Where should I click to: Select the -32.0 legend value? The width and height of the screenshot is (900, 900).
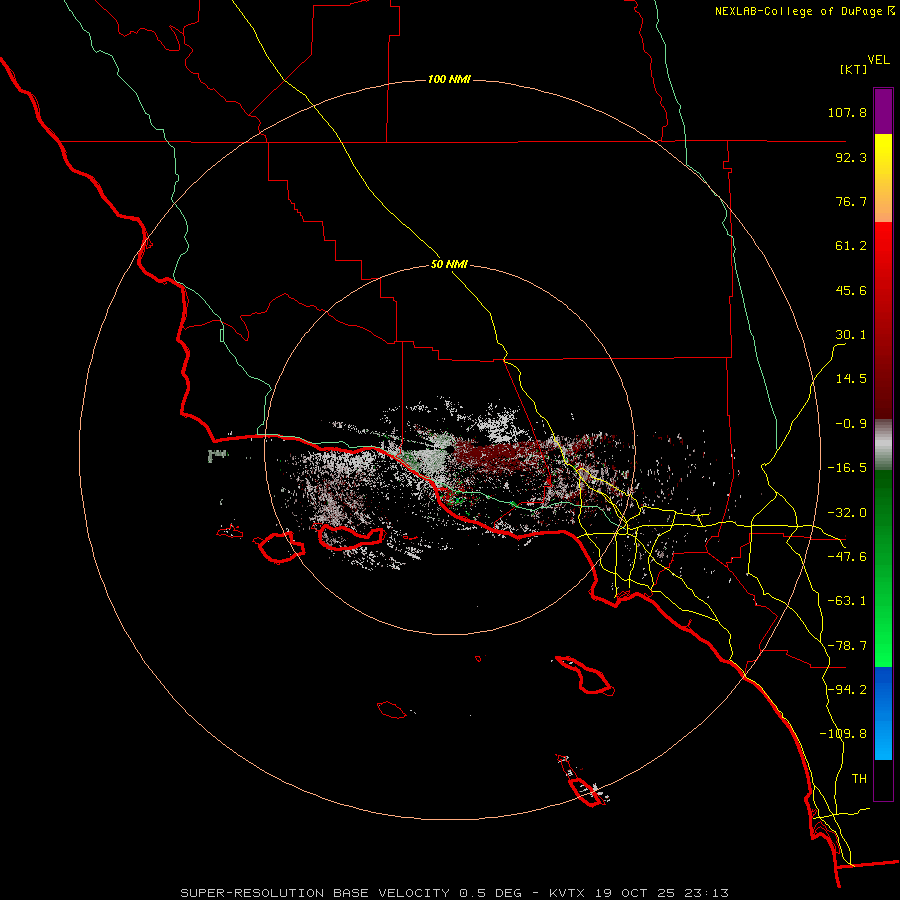(x=847, y=513)
